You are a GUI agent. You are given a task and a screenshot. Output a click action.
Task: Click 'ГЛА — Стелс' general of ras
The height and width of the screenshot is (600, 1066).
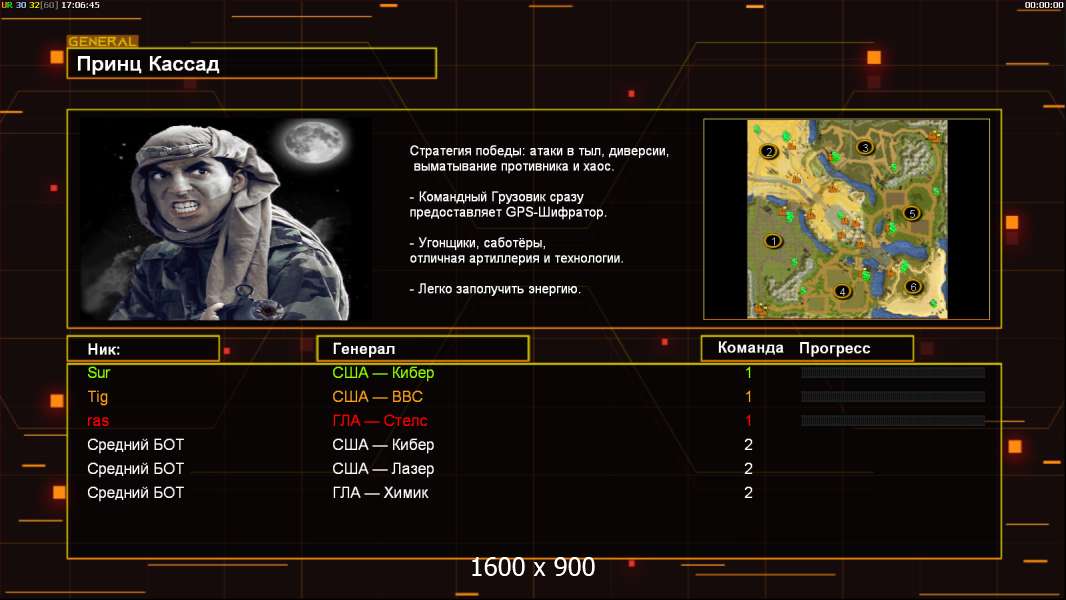[380, 421]
